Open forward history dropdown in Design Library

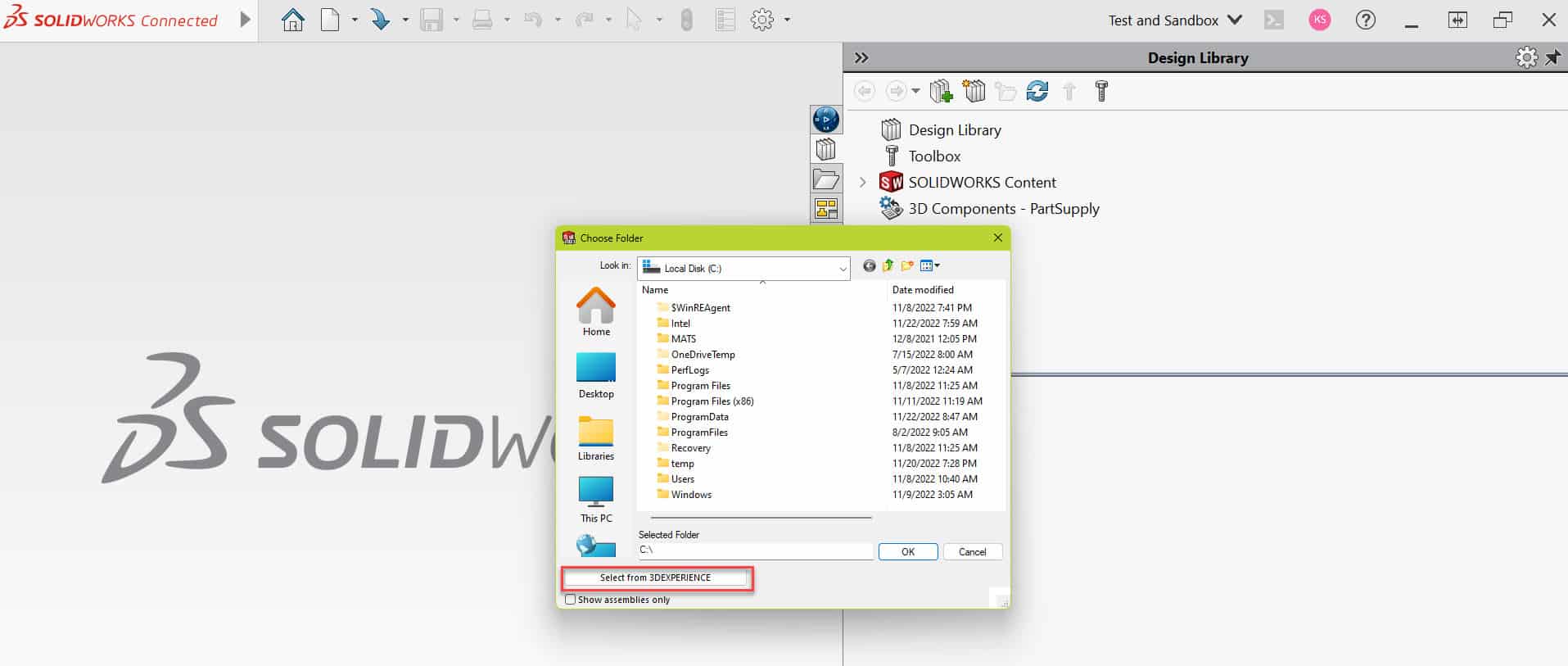coord(915,91)
